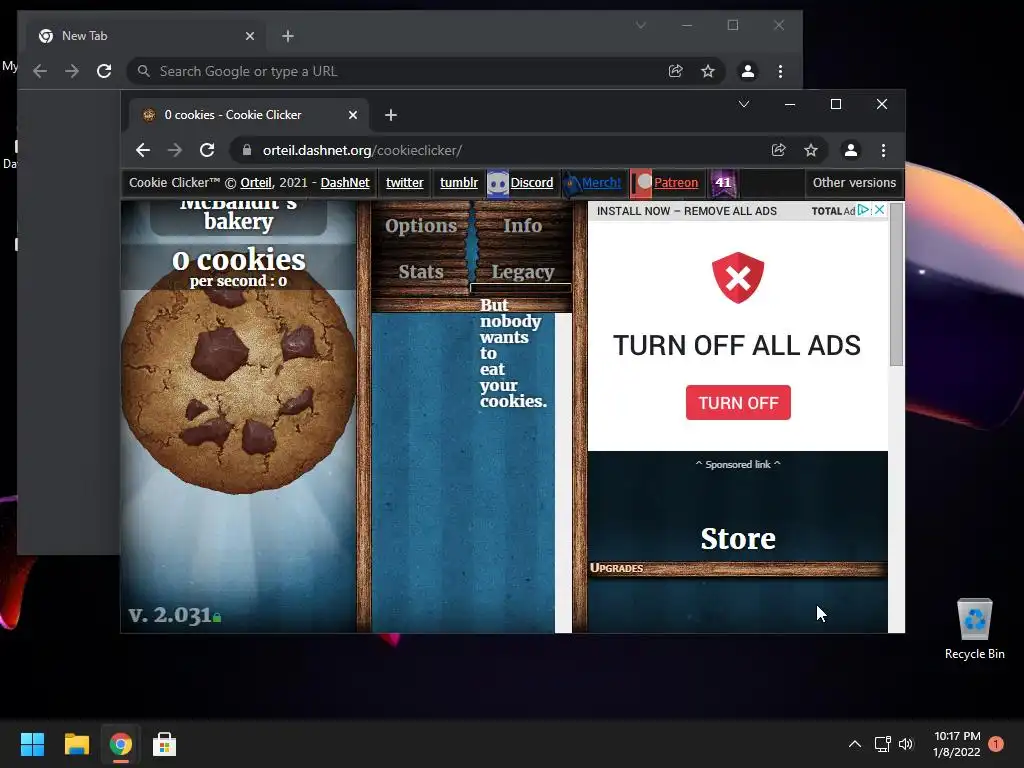Click the Cookie Clicker page vertical scrollbar
Screen dimensions: 1024x768
click(897, 284)
